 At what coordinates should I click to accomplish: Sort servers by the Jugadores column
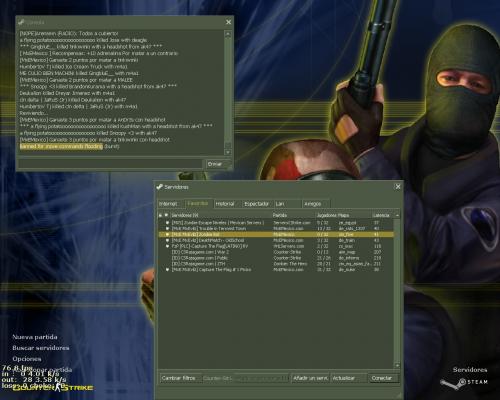[326, 215]
